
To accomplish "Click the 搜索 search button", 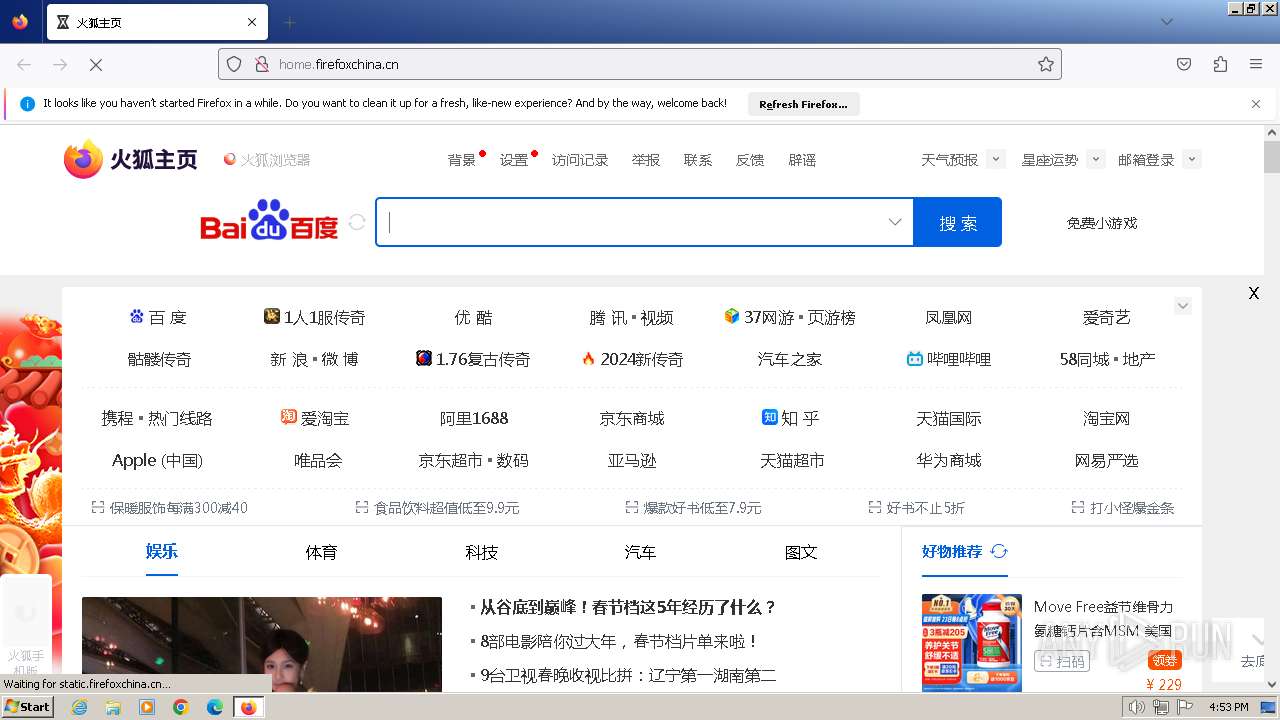I will point(957,222).
